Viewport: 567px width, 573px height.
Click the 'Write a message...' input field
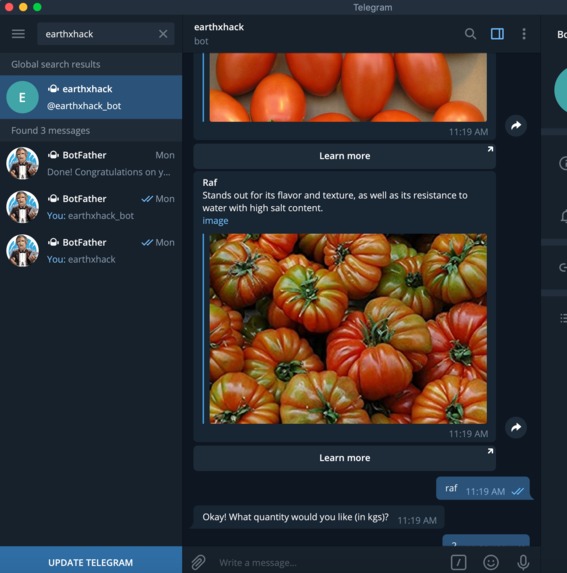tap(329, 562)
